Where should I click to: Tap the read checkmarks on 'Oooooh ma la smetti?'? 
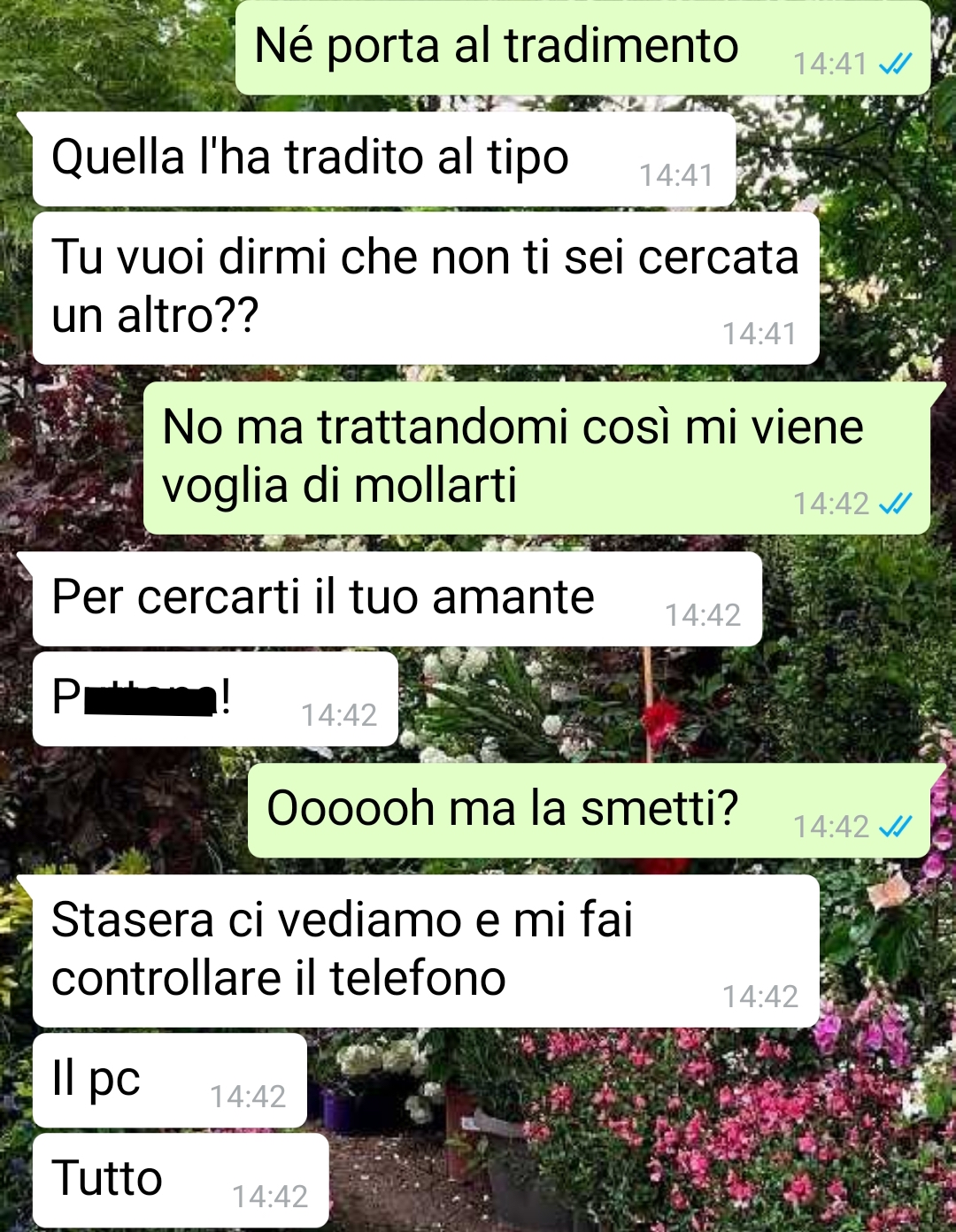tap(895, 827)
